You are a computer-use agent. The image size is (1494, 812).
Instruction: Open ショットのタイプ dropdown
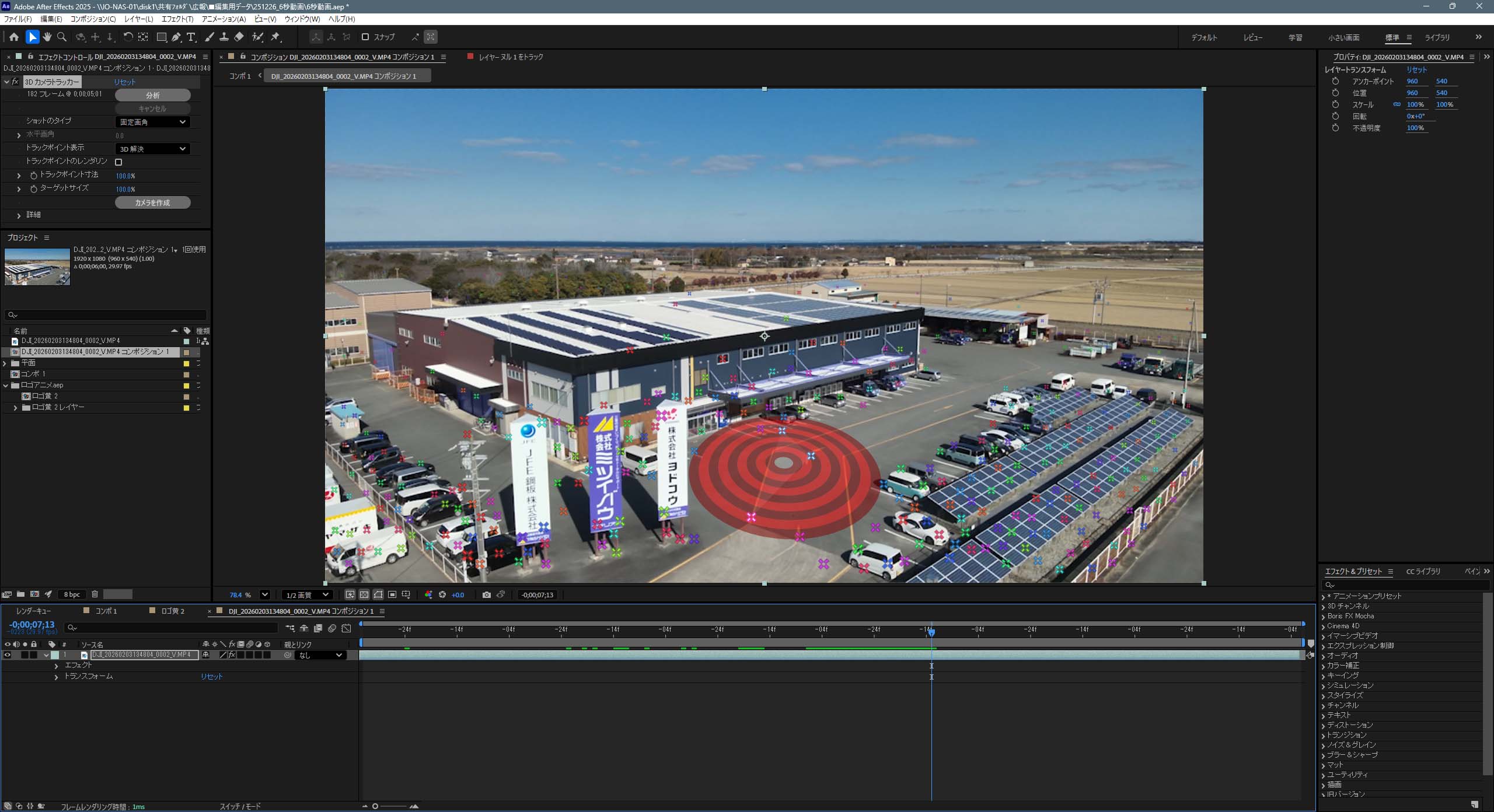[x=152, y=122]
